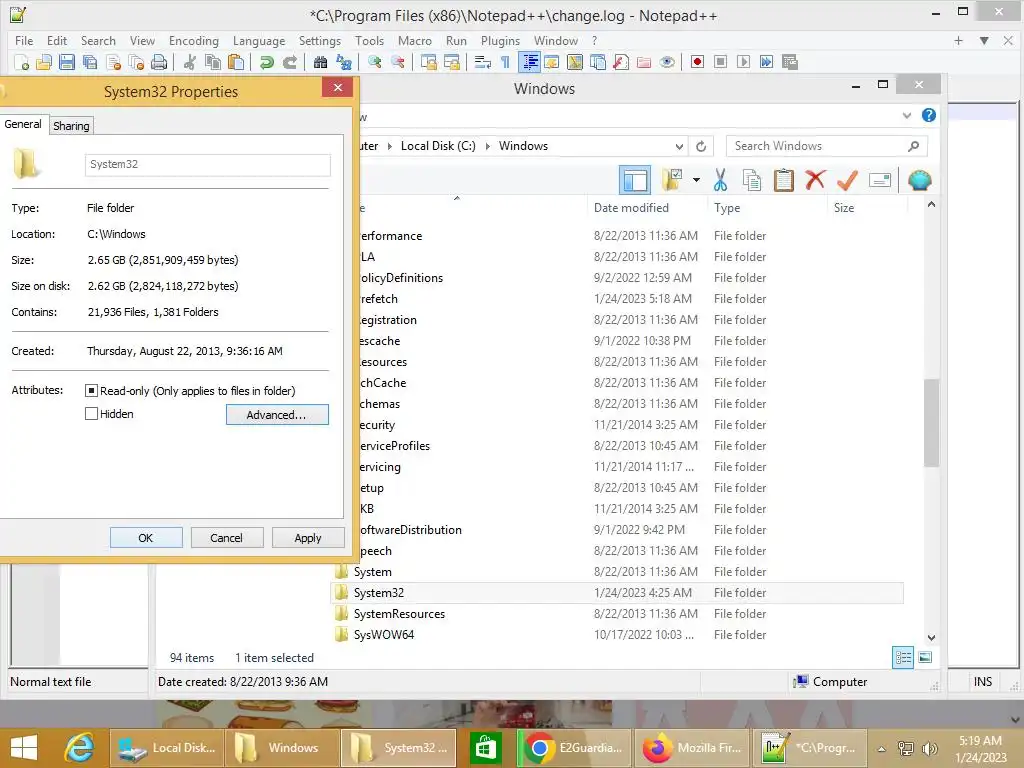Screen dimensions: 1024x768
Task: Check the Hidden attribute checkbox
Action: (91, 413)
